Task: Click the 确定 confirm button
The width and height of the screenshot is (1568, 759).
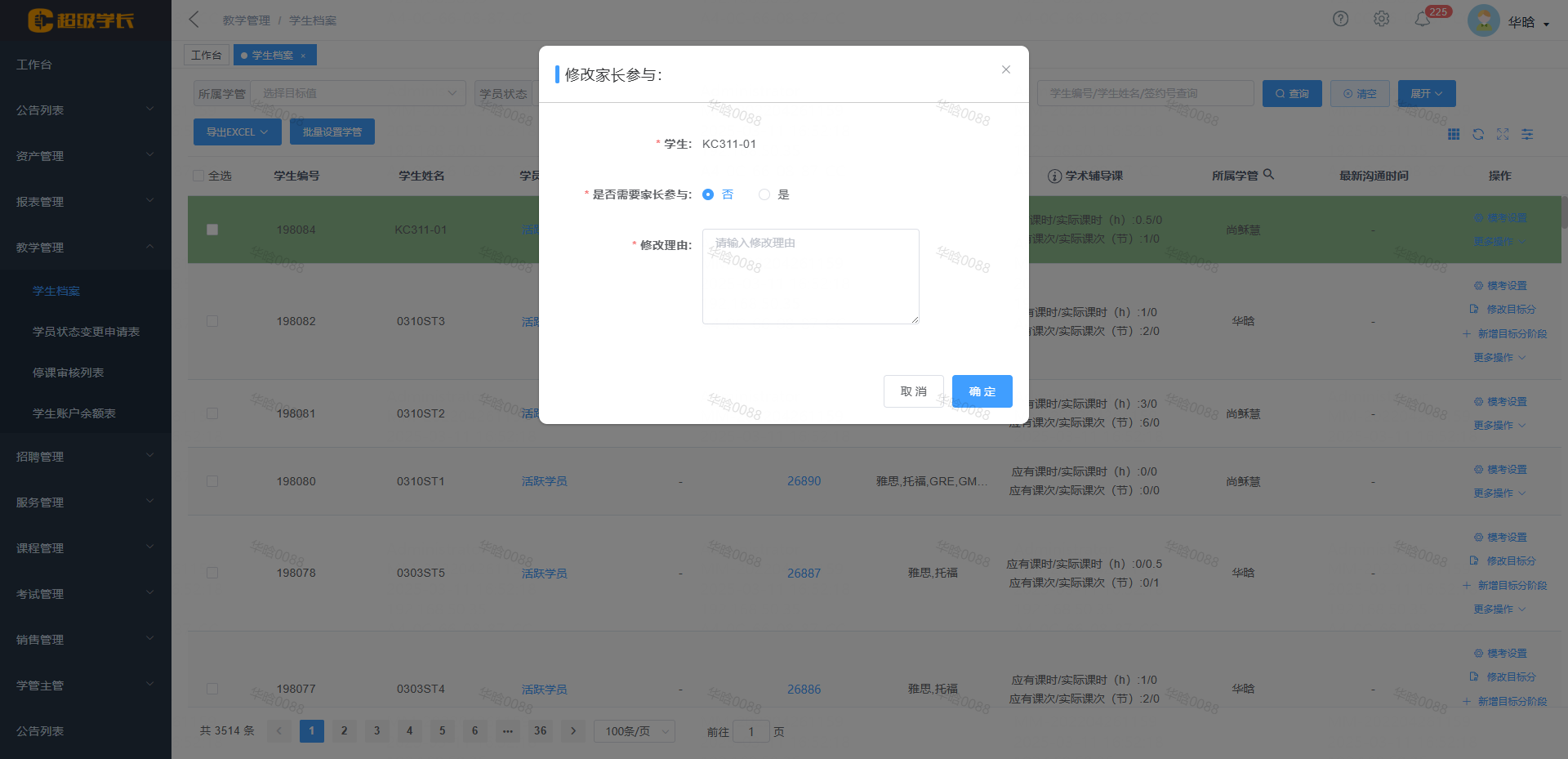Action: (982, 391)
